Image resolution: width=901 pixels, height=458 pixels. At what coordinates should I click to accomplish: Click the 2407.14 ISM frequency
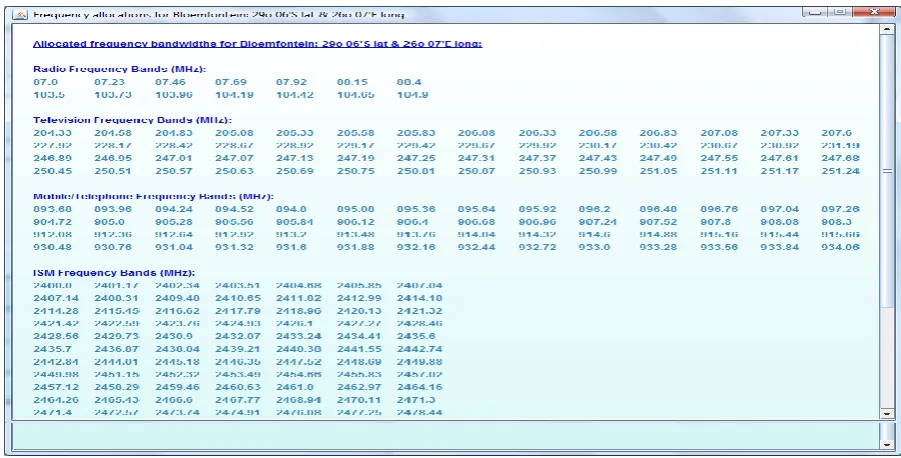56,298
